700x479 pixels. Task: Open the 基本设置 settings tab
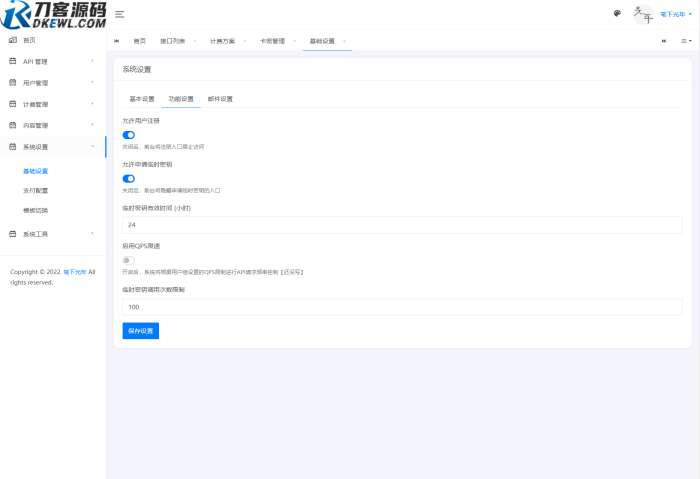pos(142,99)
